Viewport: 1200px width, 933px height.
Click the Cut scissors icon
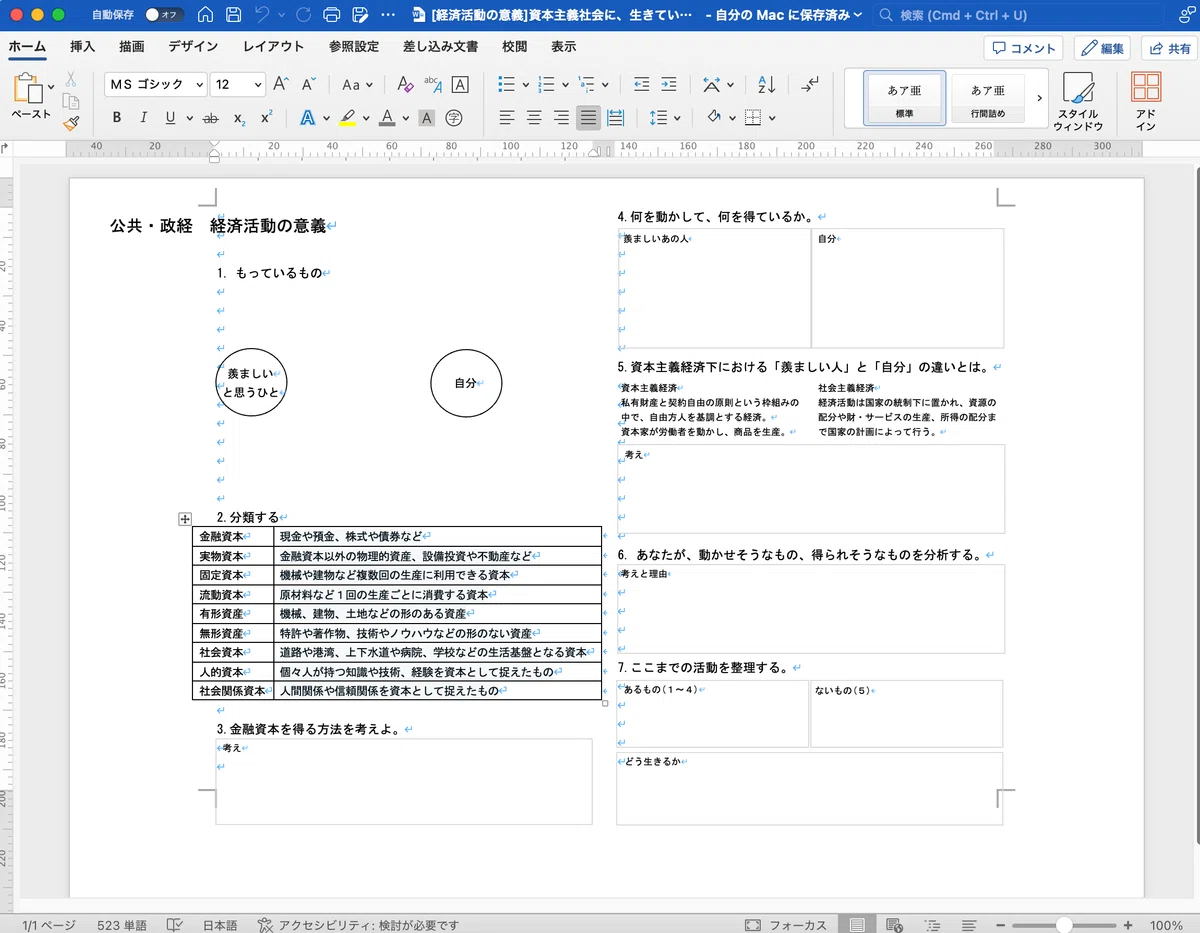click(x=71, y=80)
